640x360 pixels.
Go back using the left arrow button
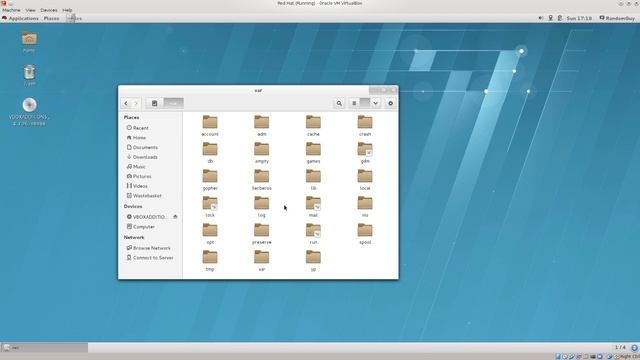(126, 103)
